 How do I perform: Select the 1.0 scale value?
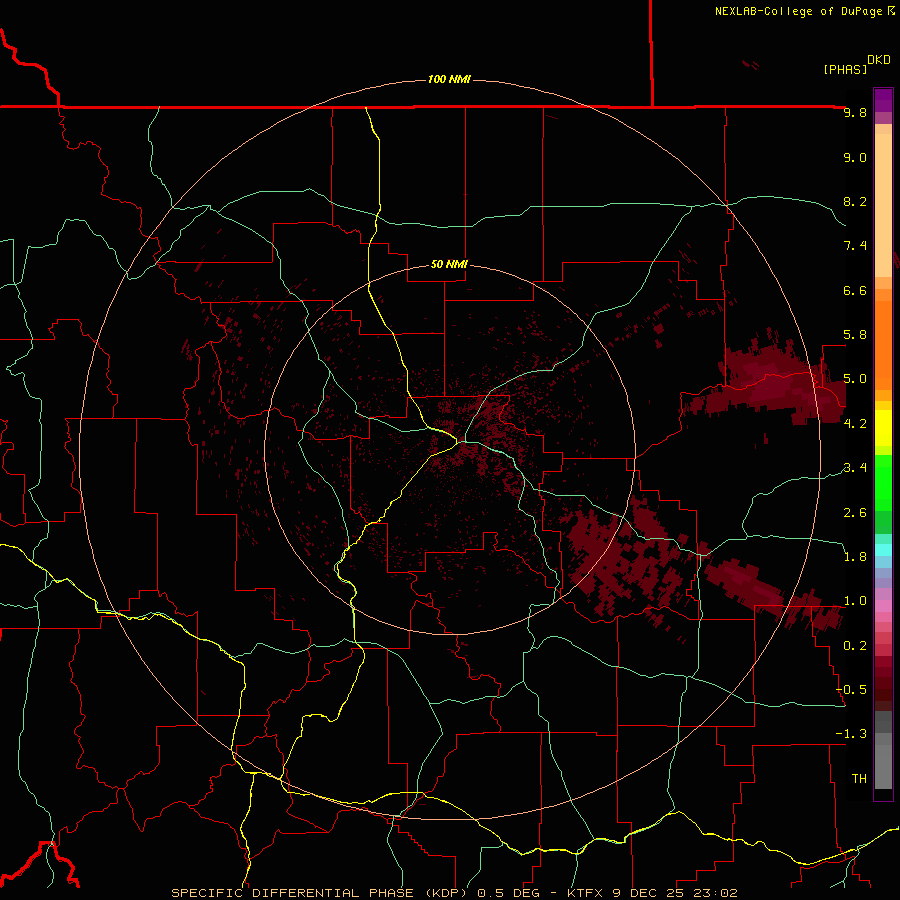tap(855, 601)
